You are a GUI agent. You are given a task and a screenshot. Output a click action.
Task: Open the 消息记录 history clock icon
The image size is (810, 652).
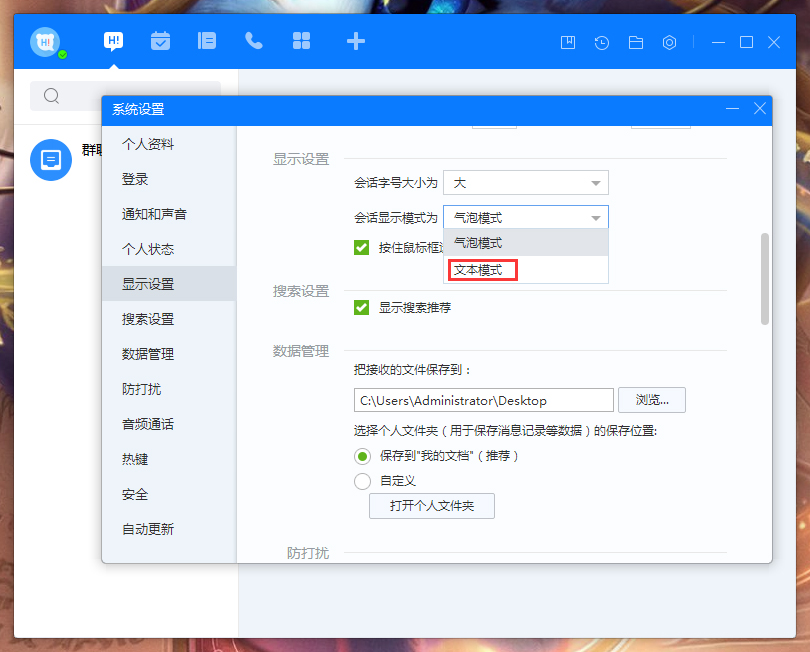click(601, 43)
